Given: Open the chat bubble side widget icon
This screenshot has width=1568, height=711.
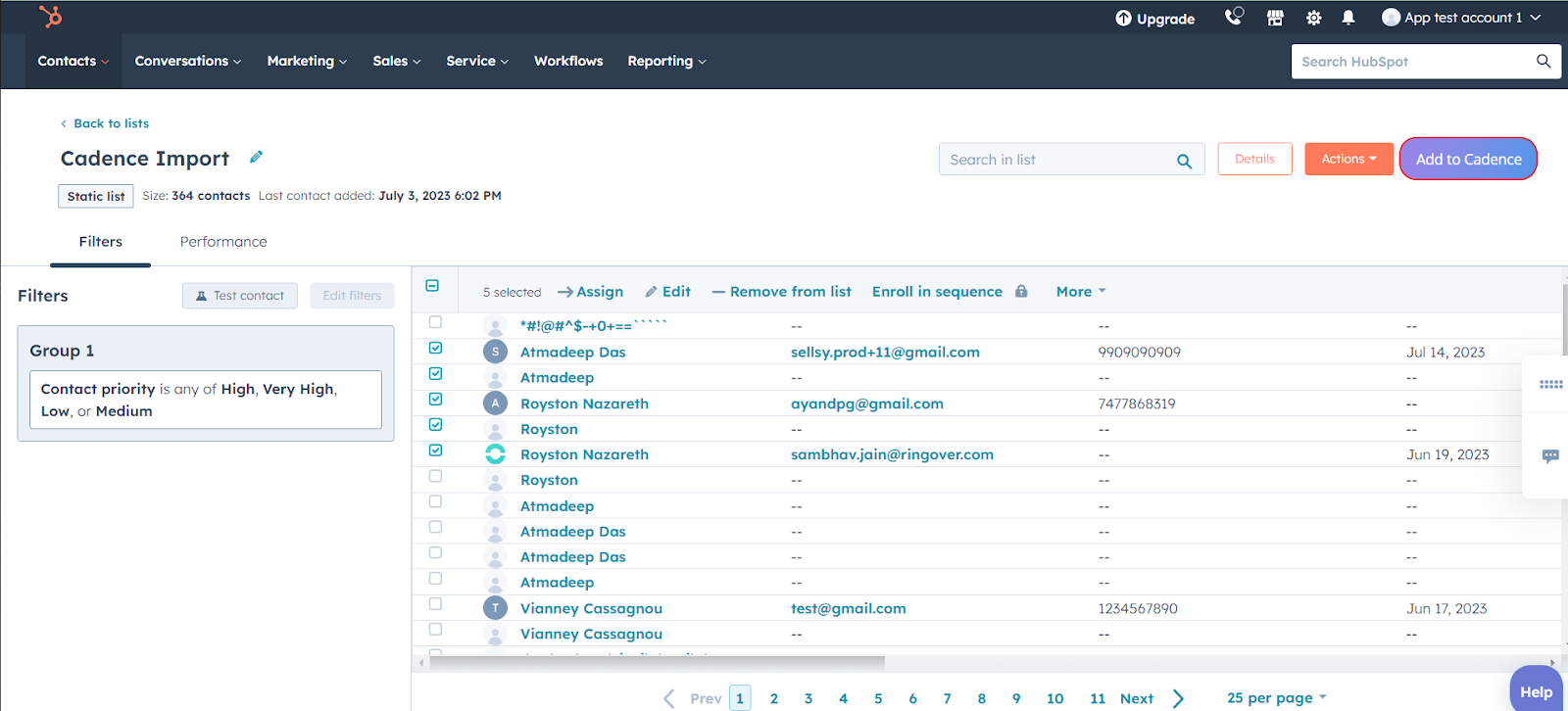Looking at the screenshot, I should pyautogui.click(x=1550, y=456).
